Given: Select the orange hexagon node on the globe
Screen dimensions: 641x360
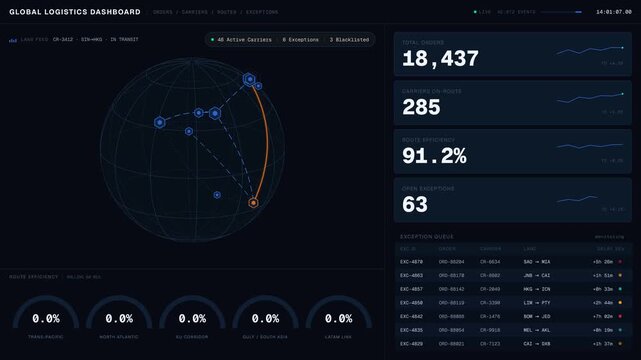Looking at the screenshot, I should 253,203.
